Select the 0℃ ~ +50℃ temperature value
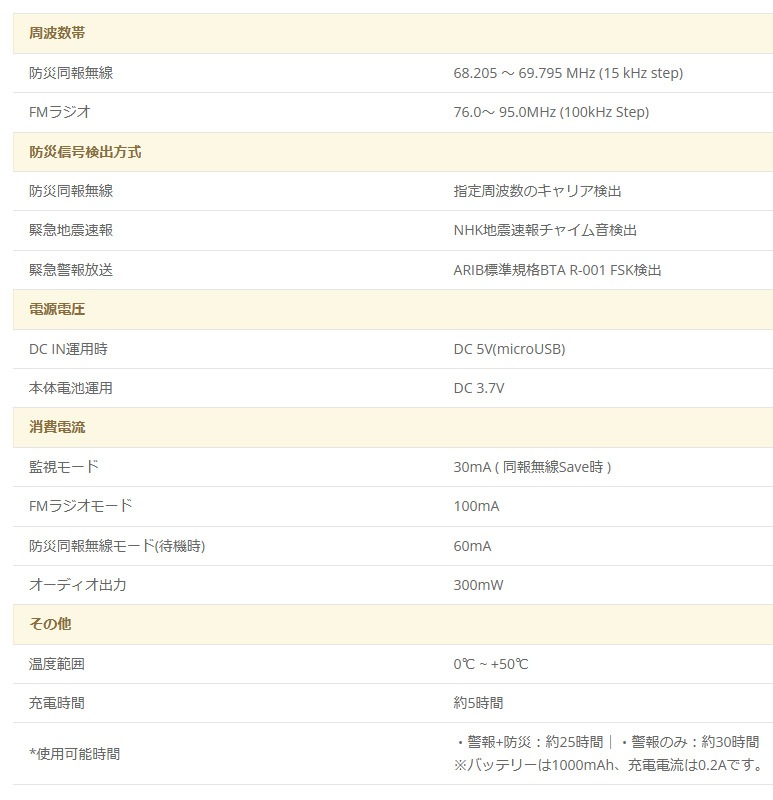Image resolution: width=773 pixels, height=800 pixels. (x=490, y=664)
